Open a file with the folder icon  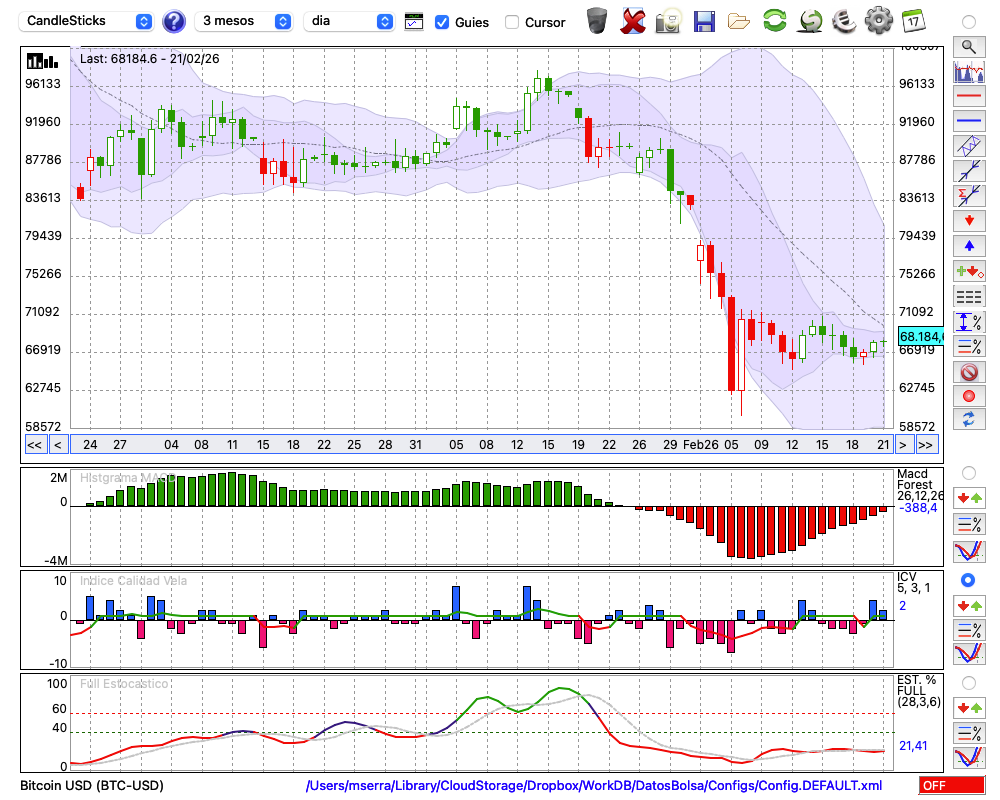pos(739,22)
